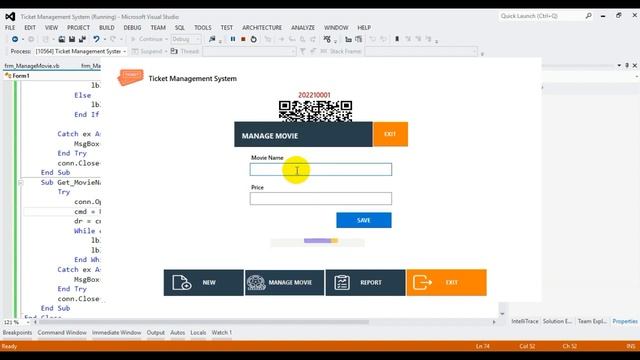
Task: Click the ticket logo of the app form
Action: 131,77
